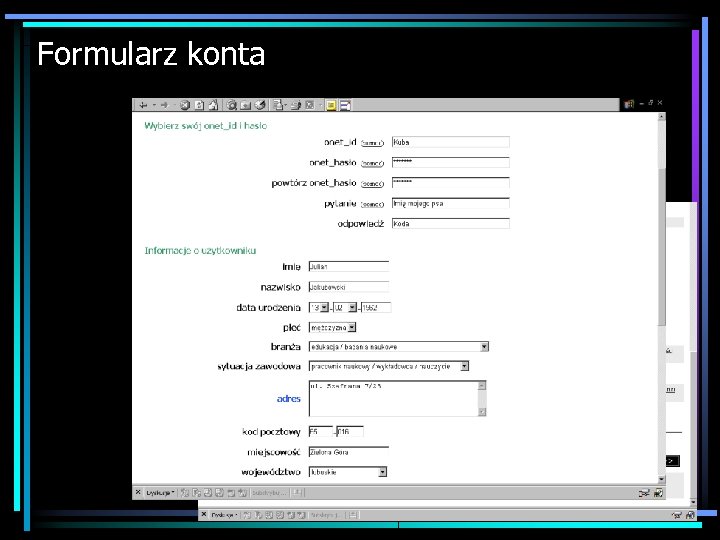
Task: Click the odpowiedź input field
Action: click(450, 223)
